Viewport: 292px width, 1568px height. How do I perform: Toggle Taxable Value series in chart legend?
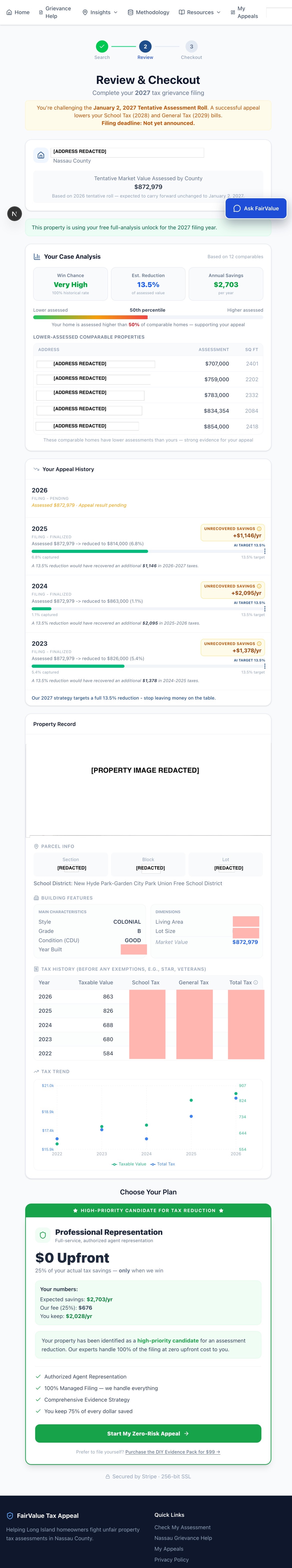tap(129, 1164)
